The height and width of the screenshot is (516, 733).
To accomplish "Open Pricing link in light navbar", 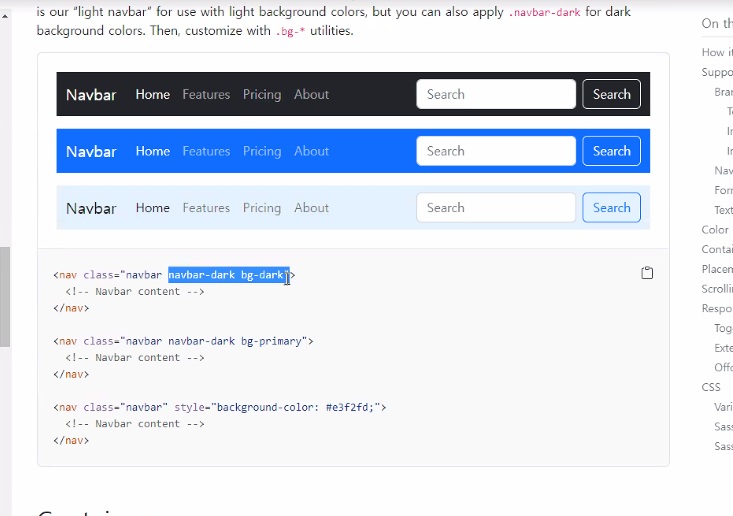I will pos(262,208).
